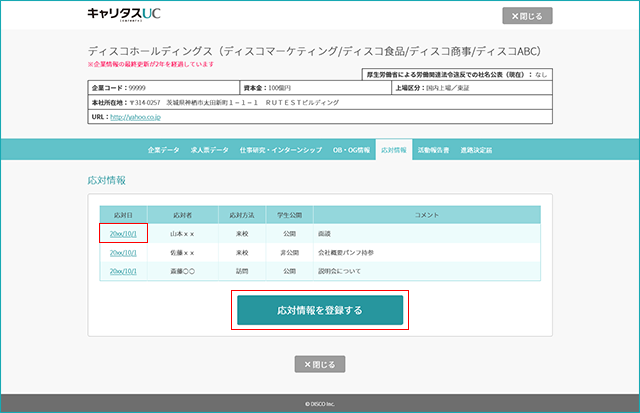Select the OB・OG情報 tab
The image size is (640, 413).
pyautogui.click(x=351, y=150)
